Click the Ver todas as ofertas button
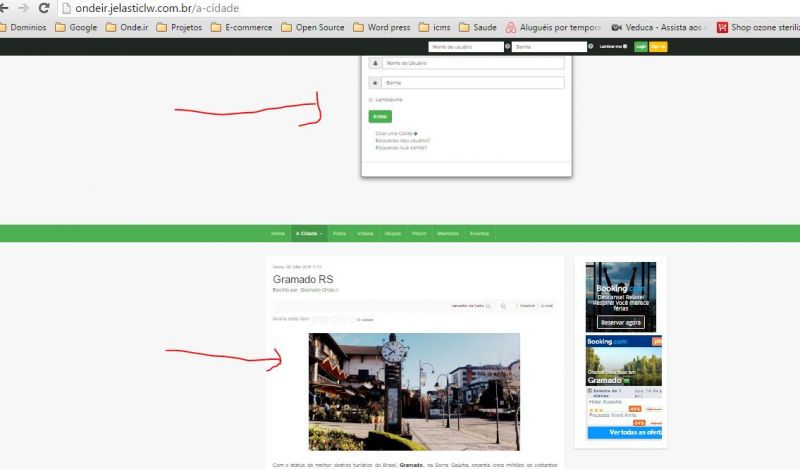 click(x=624, y=432)
